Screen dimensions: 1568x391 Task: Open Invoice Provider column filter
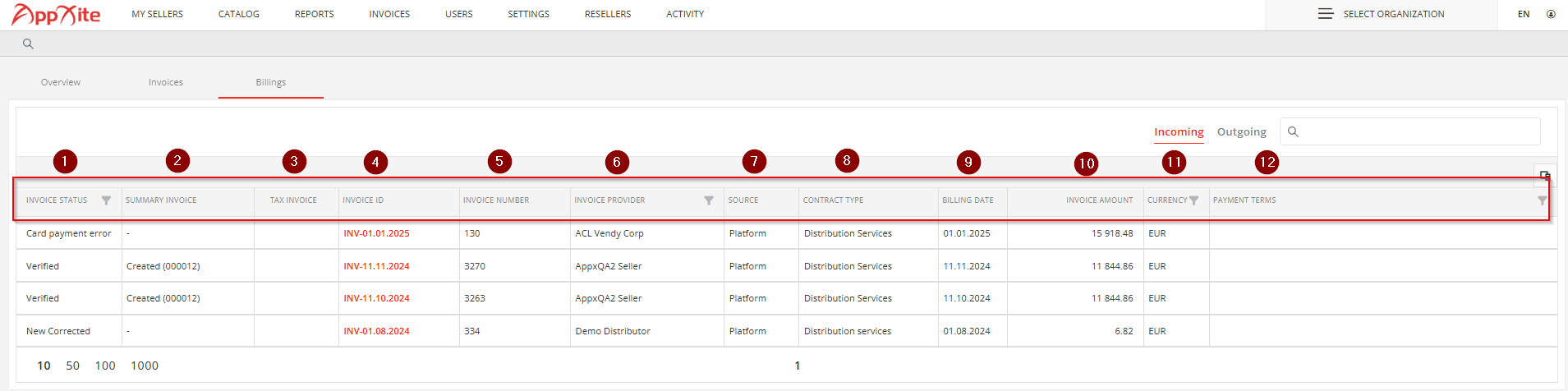pyautogui.click(x=709, y=200)
